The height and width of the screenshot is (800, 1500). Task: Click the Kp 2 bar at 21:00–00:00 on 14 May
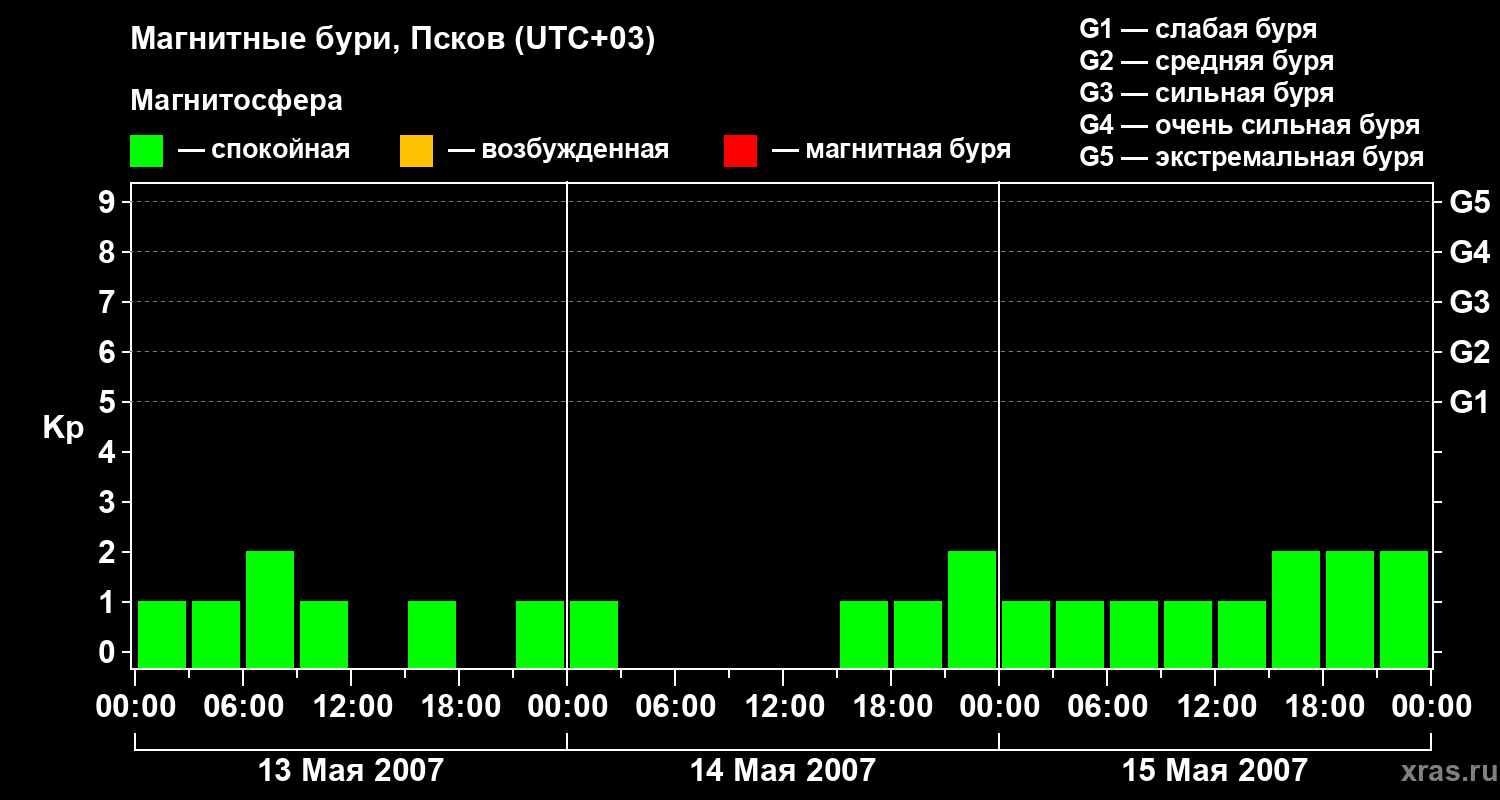[972, 609]
